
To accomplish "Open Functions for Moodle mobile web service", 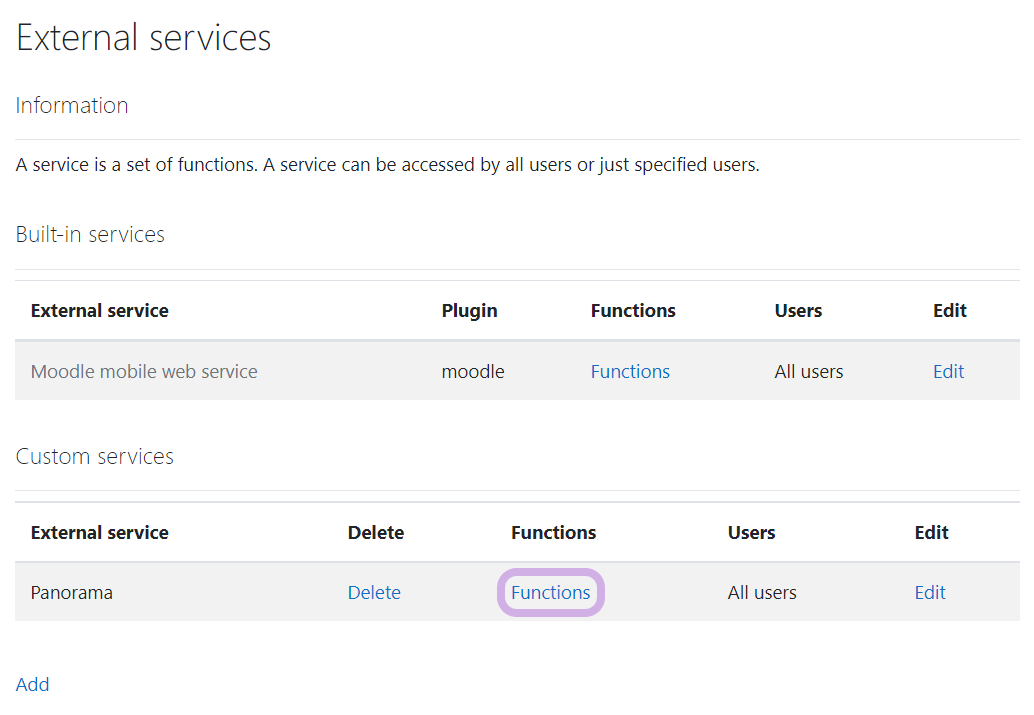I will click(630, 372).
